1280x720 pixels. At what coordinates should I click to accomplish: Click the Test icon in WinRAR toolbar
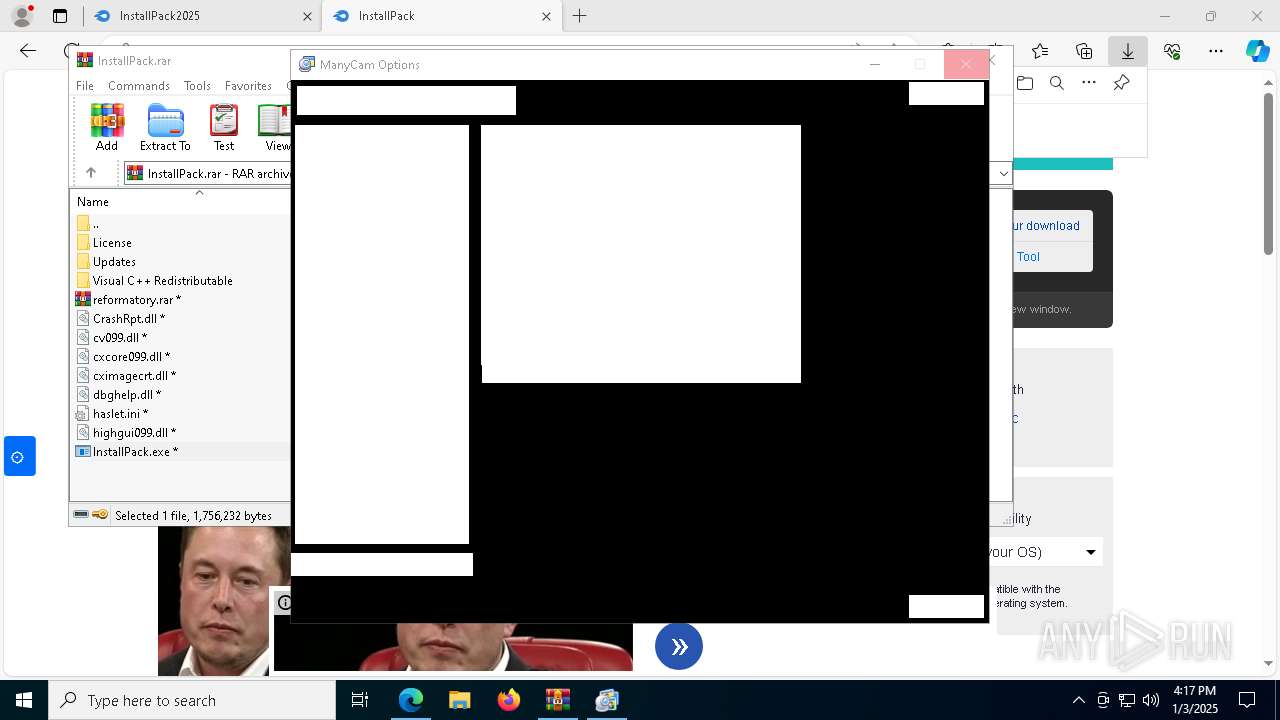click(224, 127)
